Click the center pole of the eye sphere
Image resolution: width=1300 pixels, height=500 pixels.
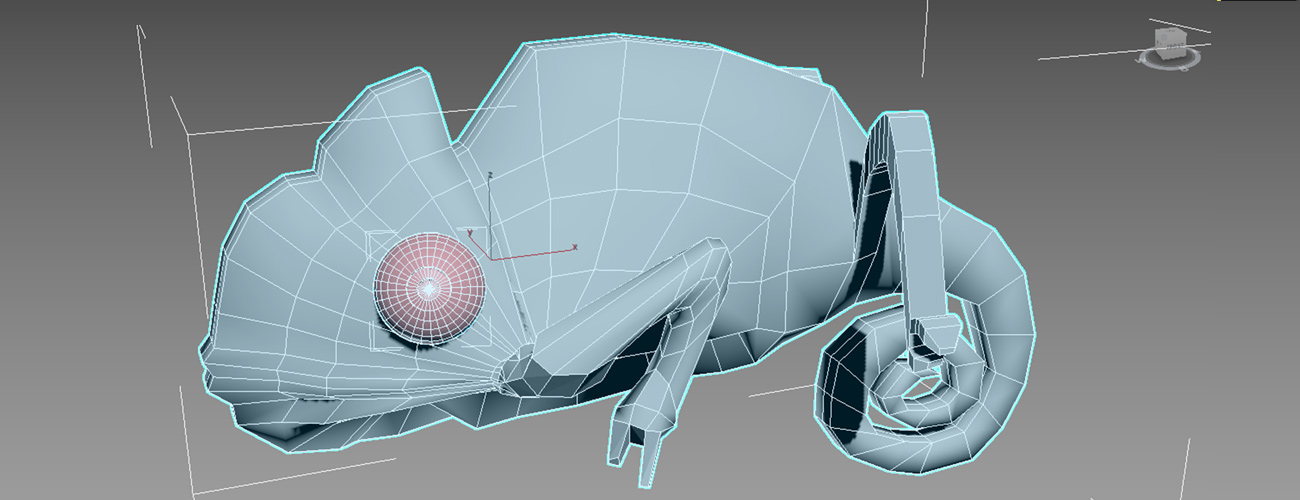[x=429, y=288]
